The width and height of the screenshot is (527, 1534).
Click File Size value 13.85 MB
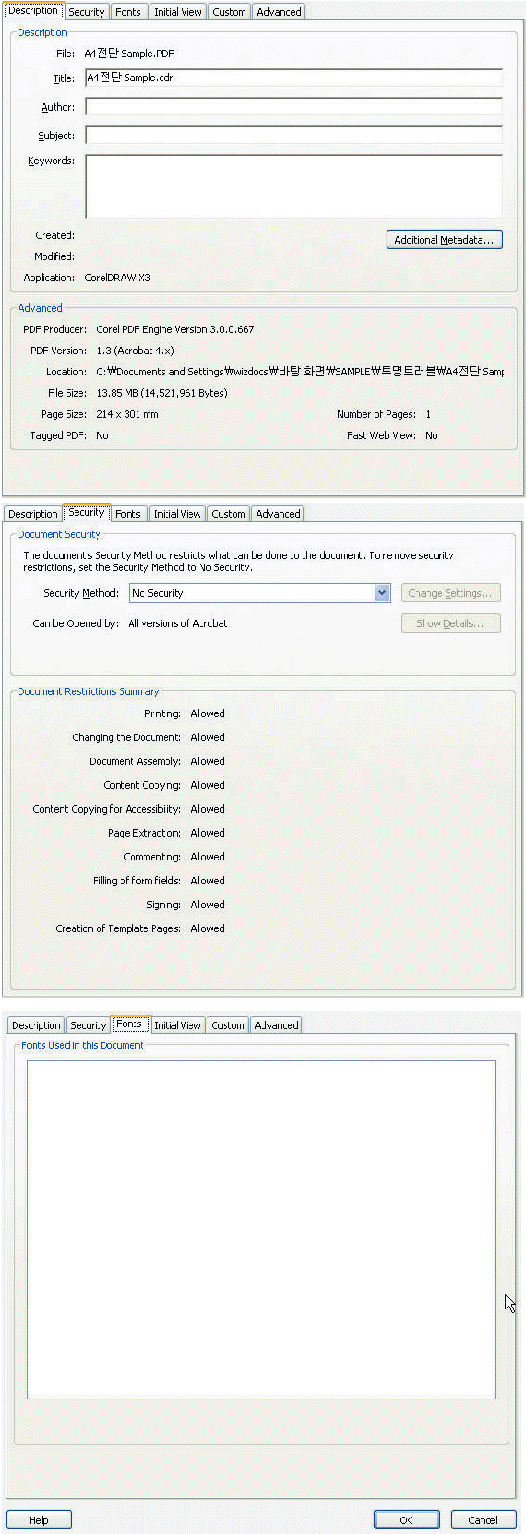[161, 393]
